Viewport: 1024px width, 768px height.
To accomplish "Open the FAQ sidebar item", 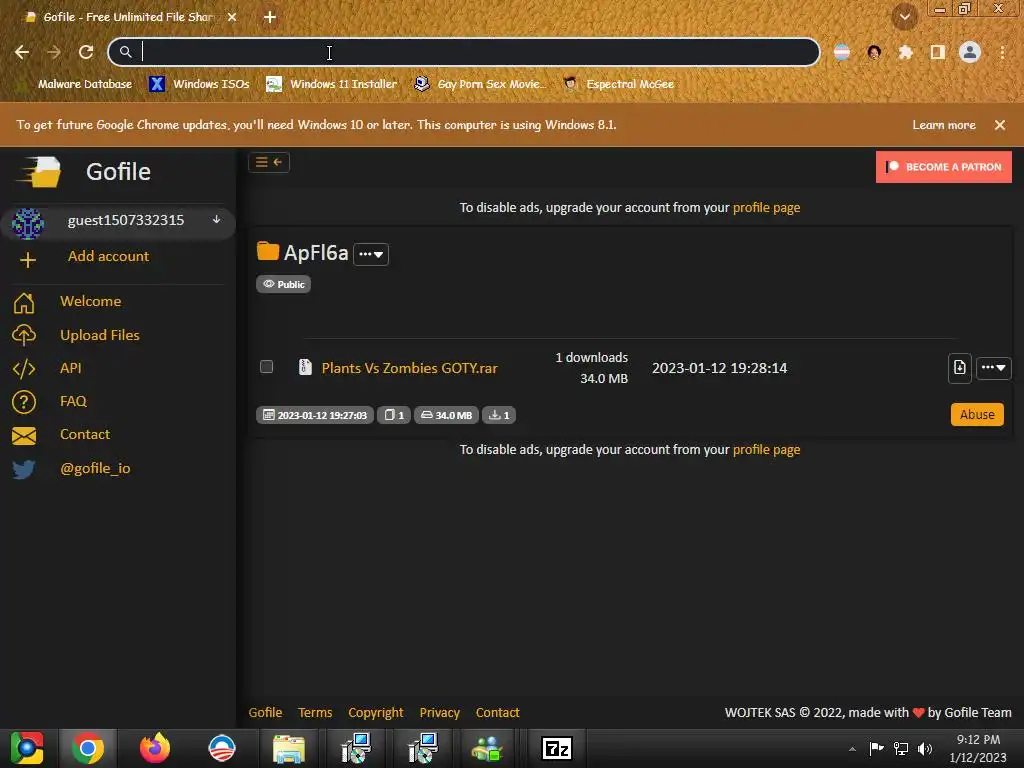I will (x=73, y=401).
